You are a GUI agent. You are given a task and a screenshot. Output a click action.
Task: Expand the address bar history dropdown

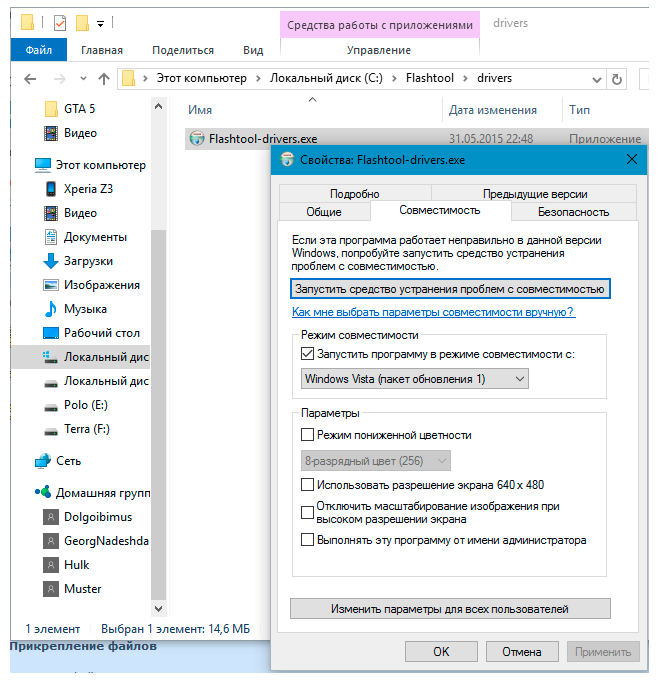coord(597,80)
